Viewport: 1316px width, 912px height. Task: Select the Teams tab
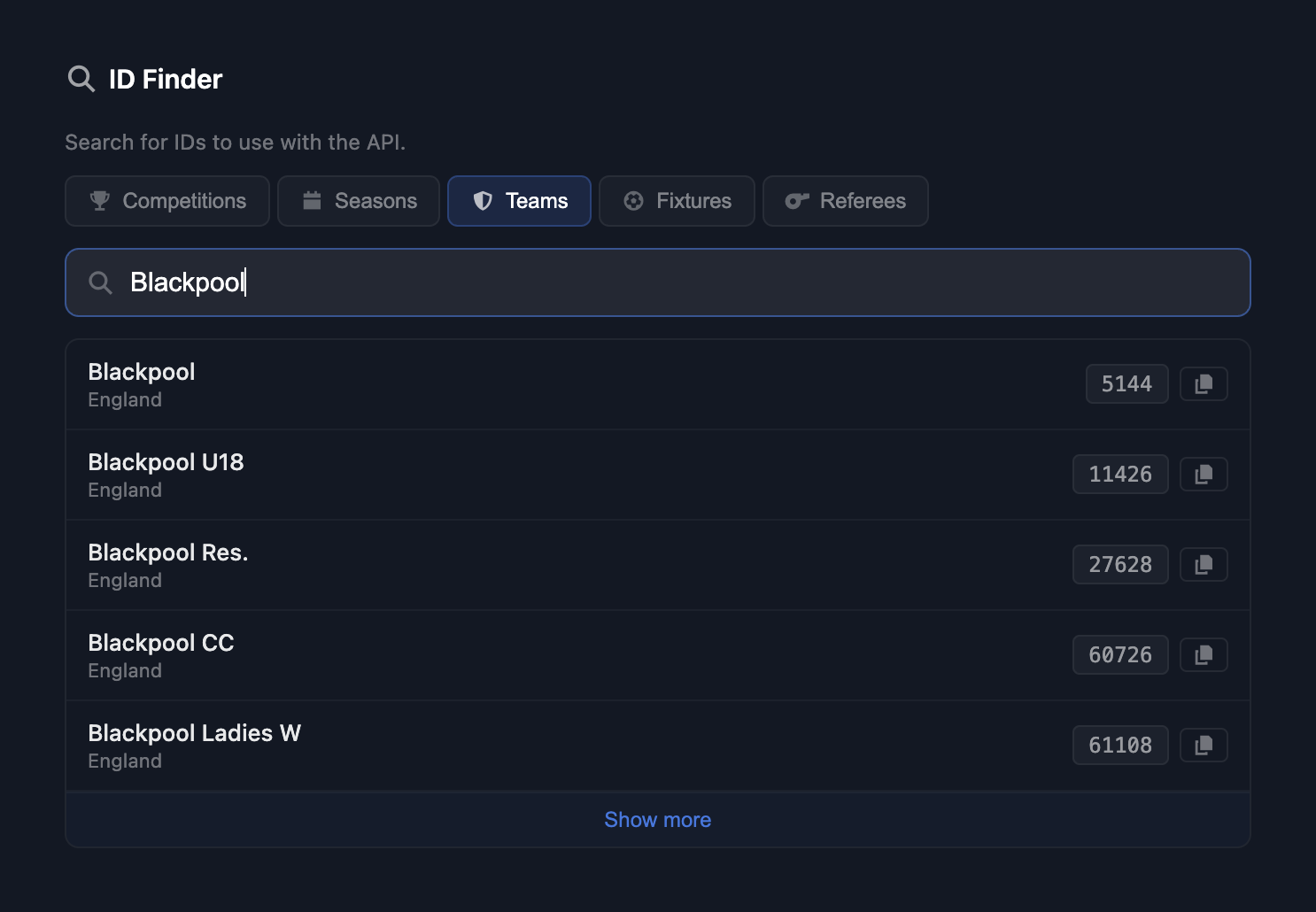click(519, 201)
